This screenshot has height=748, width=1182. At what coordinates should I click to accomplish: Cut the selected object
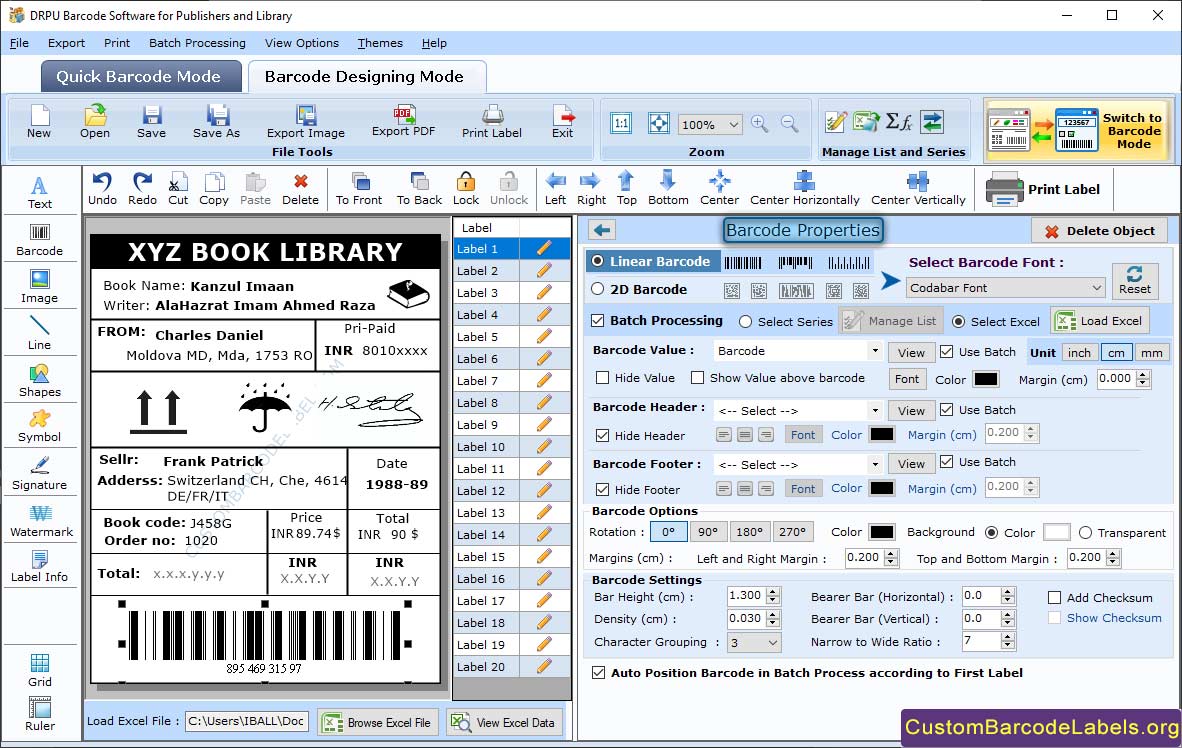pos(178,189)
